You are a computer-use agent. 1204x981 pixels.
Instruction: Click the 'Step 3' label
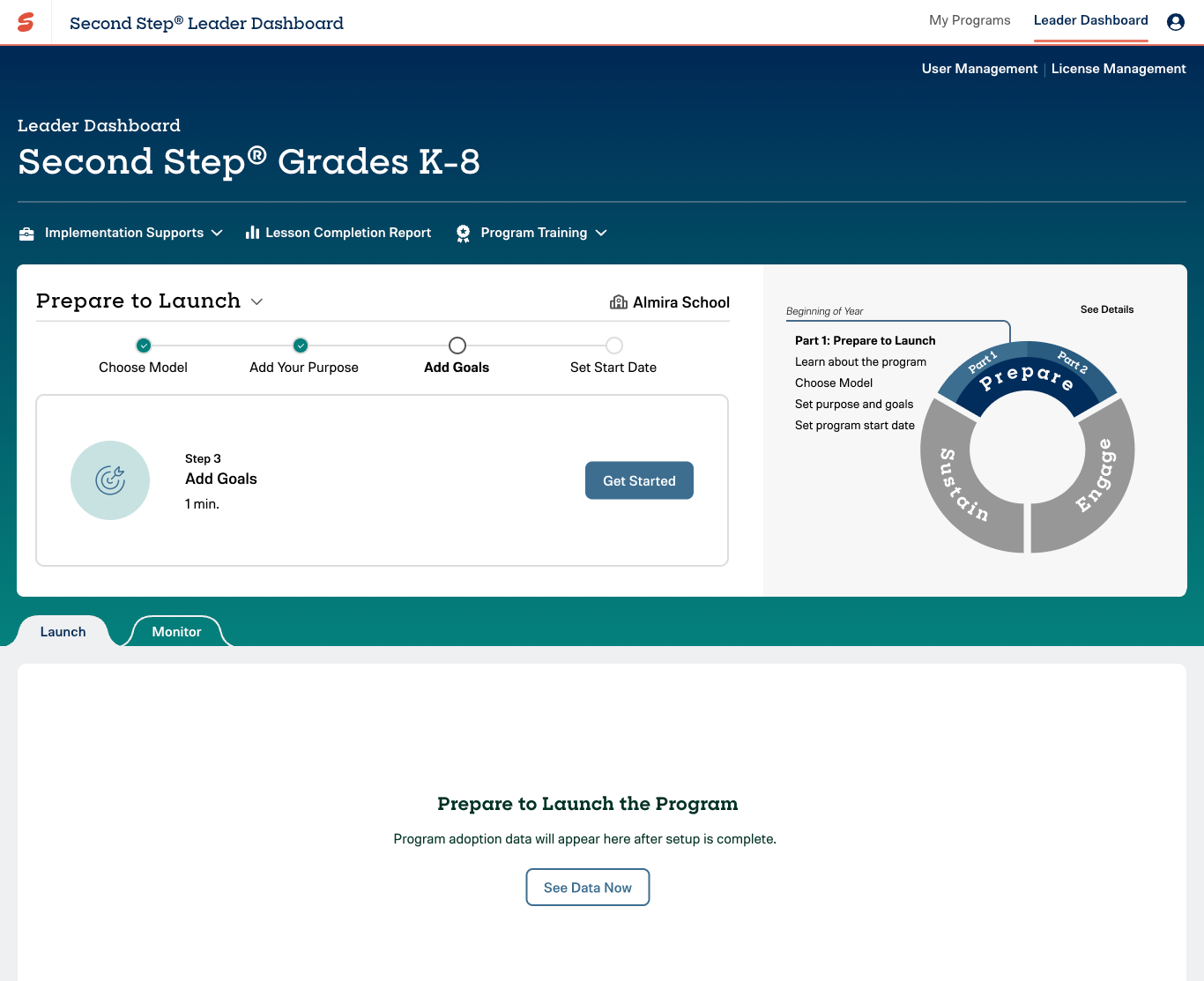[x=203, y=458]
